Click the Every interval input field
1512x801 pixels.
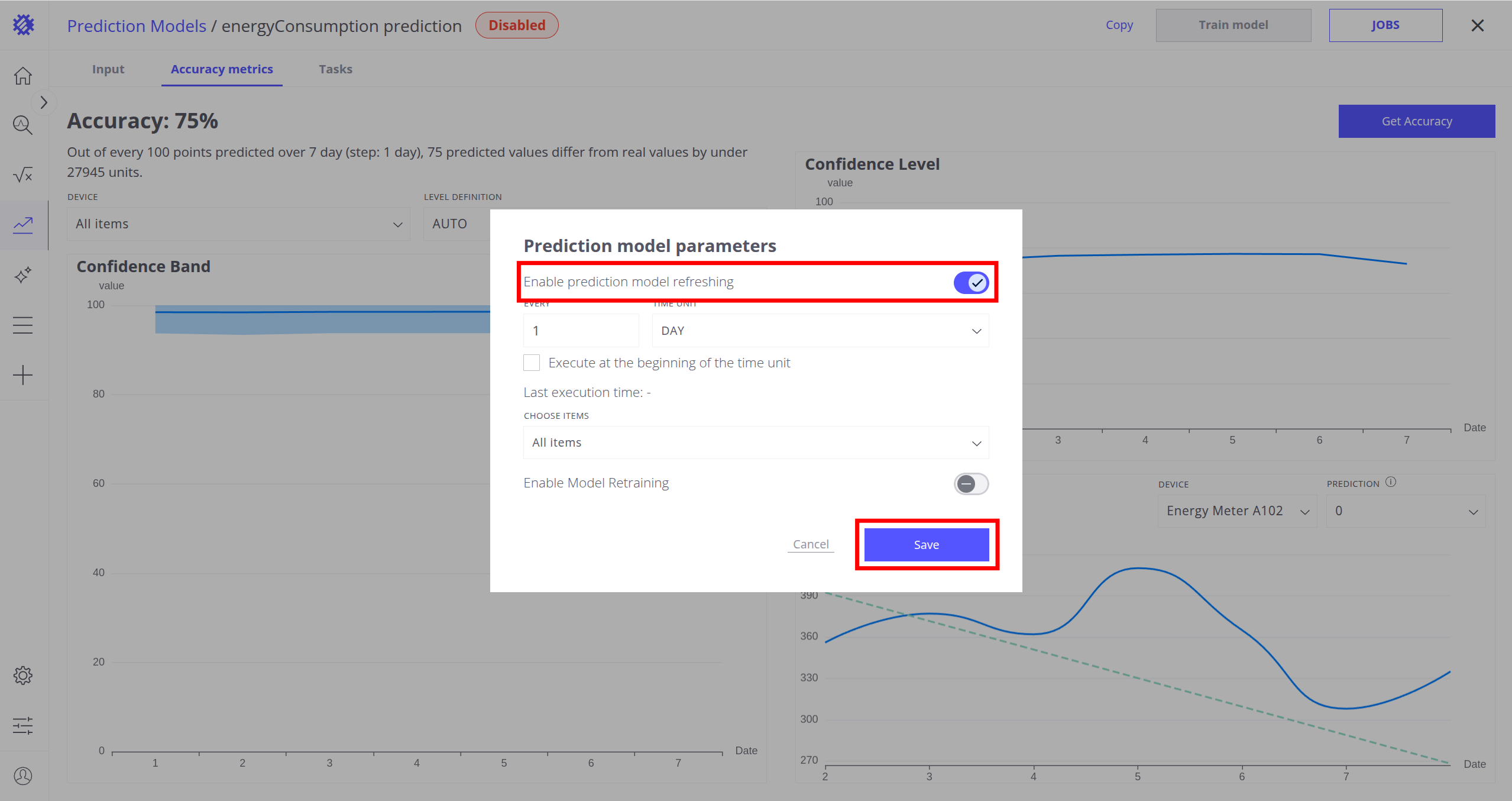tap(581, 331)
